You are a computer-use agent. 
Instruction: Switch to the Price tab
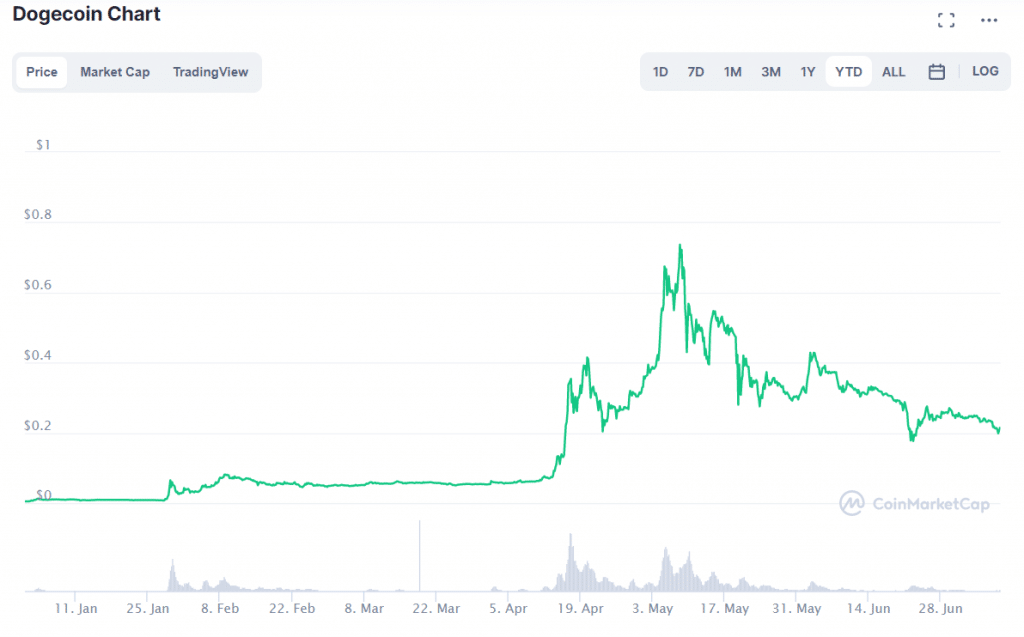(x=42, y=72)
